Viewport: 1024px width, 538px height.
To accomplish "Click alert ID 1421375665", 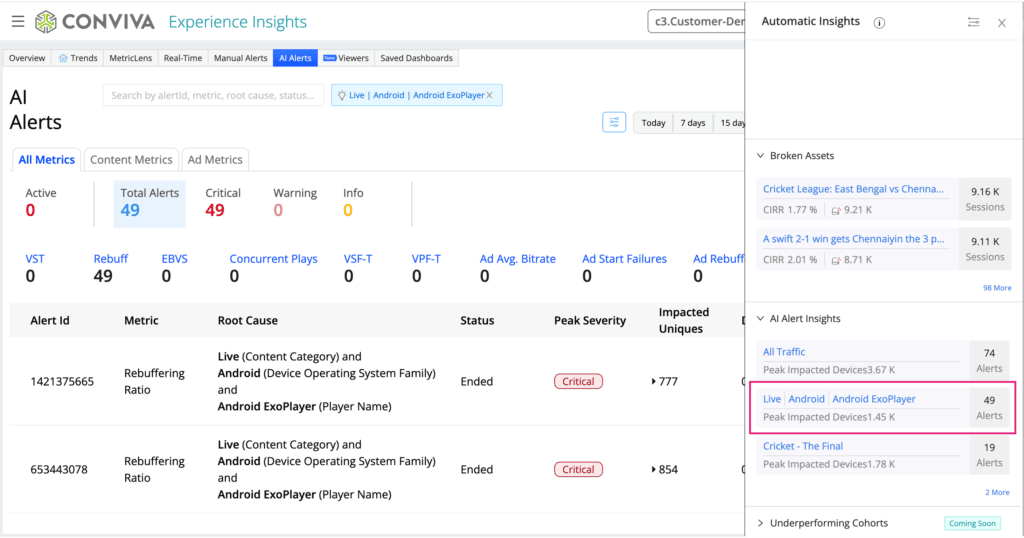I will click(62, 381).
